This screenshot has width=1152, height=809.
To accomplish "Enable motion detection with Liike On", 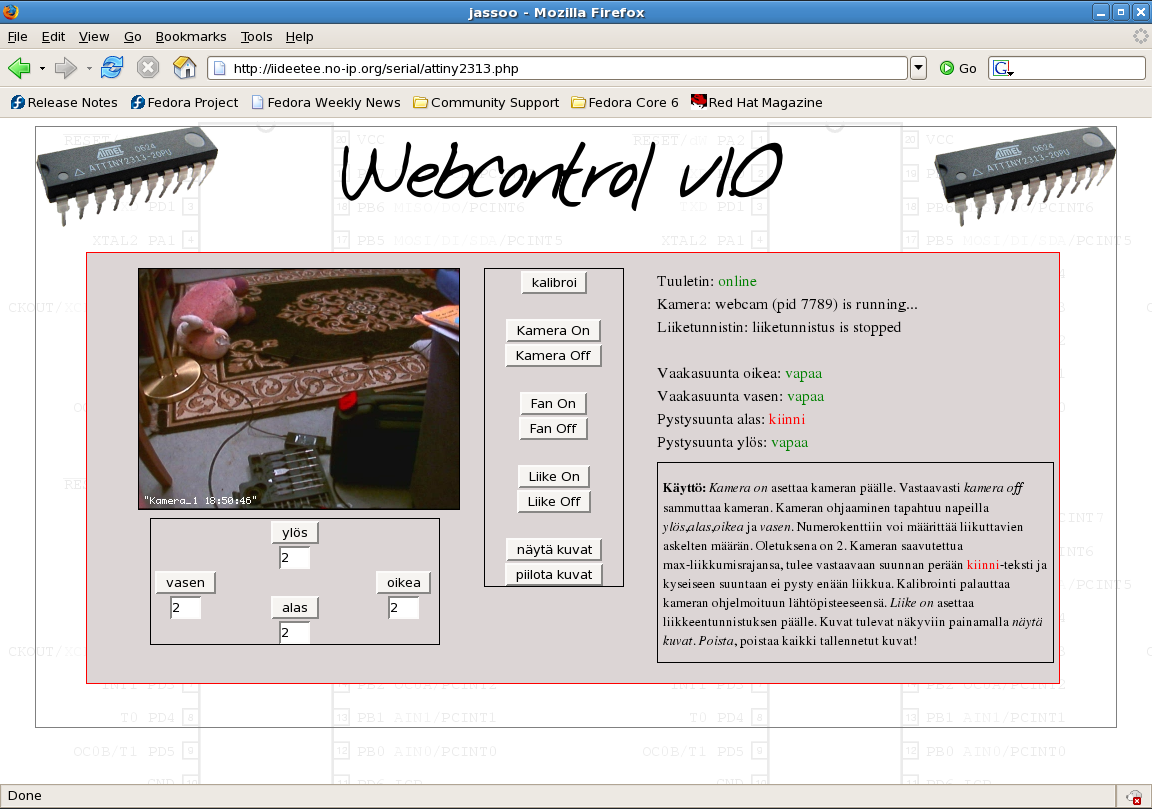I will (554, 476).
